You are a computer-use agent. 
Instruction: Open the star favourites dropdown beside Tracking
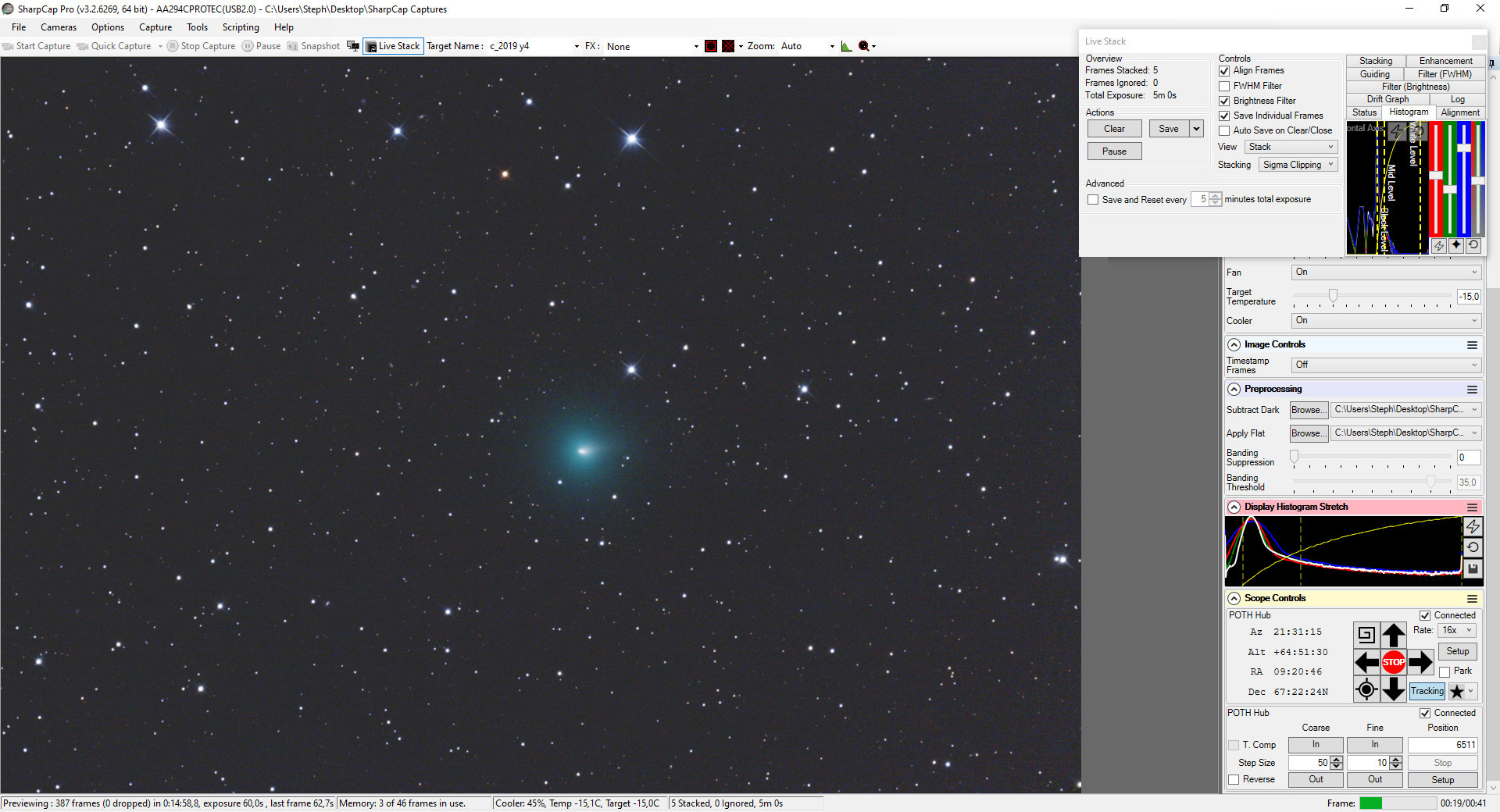click(x=1462, y=691)
